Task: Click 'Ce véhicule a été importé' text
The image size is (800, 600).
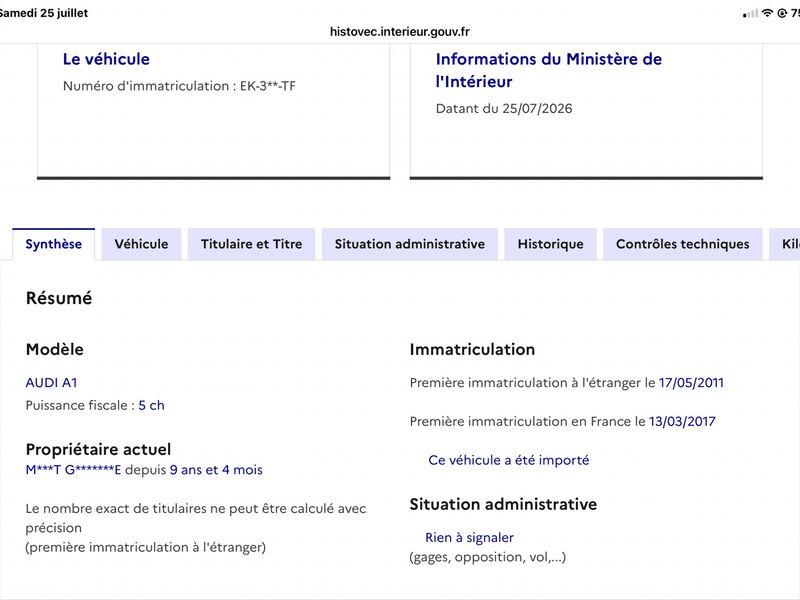Action: pyautogui.click(x=509, y=460)
